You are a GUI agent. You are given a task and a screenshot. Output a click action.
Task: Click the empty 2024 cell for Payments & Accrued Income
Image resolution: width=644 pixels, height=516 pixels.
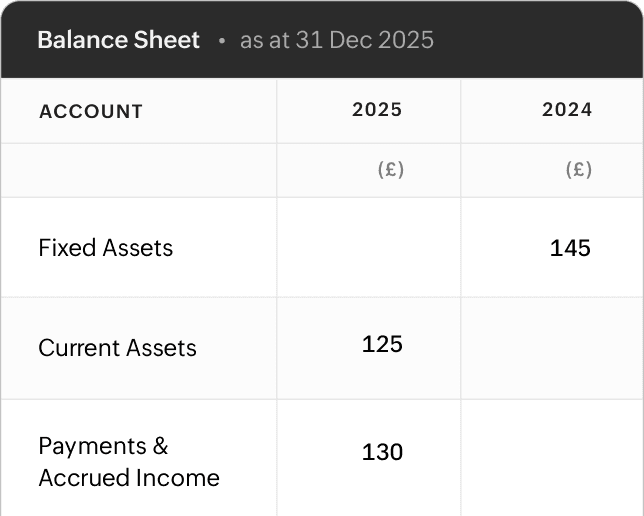point(552,458)
